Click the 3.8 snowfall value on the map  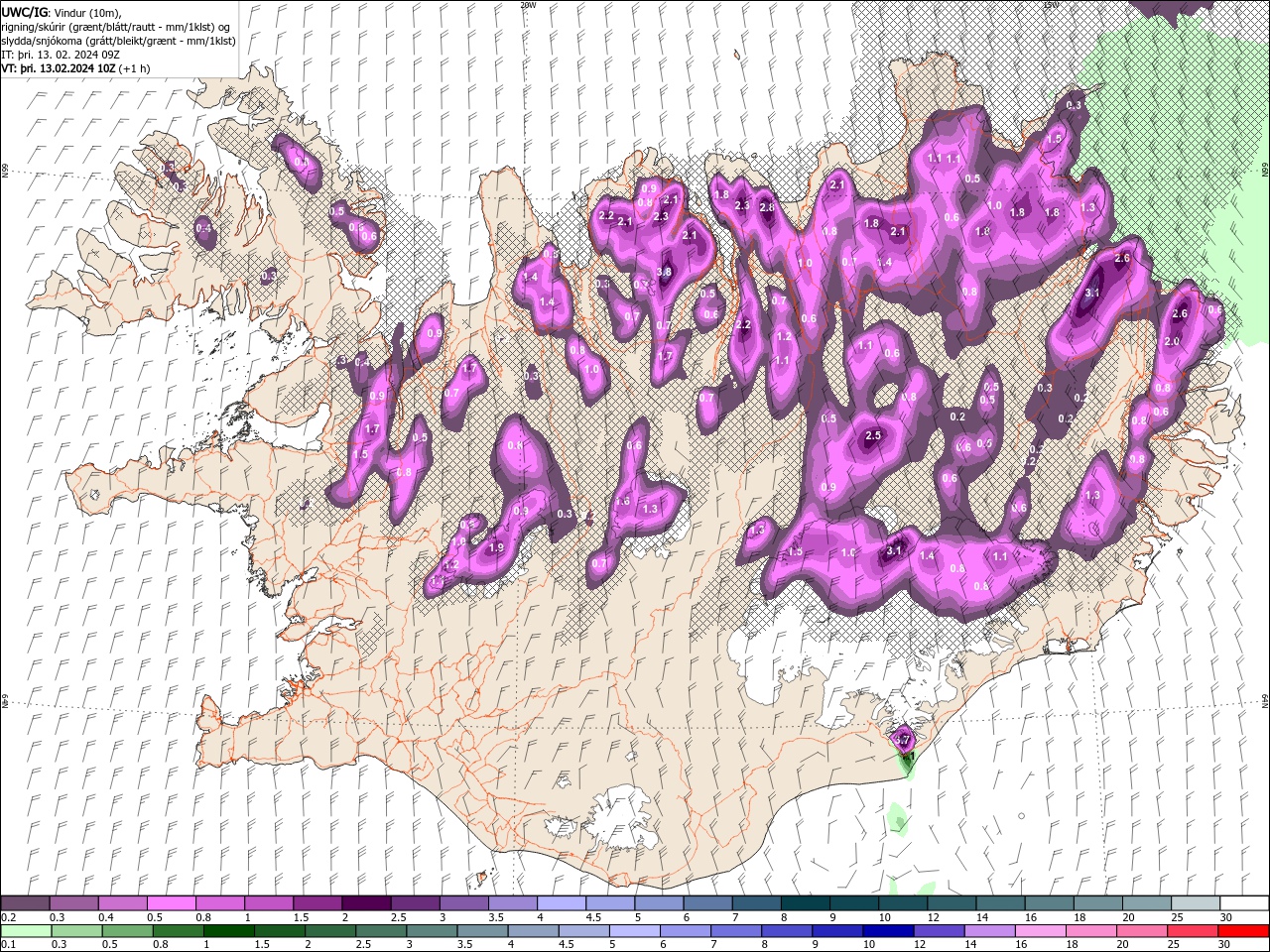click(665, 272)
